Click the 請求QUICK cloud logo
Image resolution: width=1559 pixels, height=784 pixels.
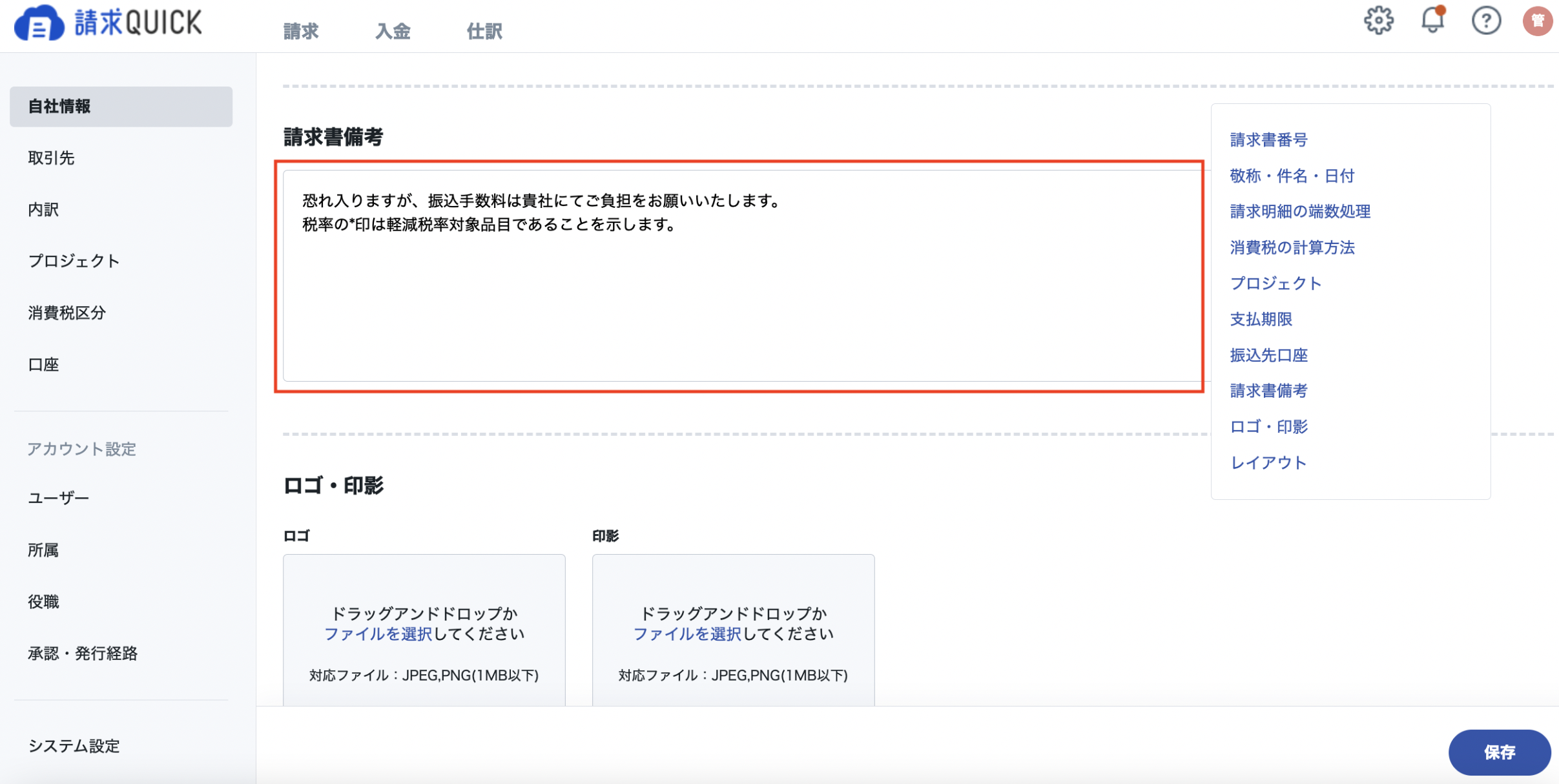107,23
